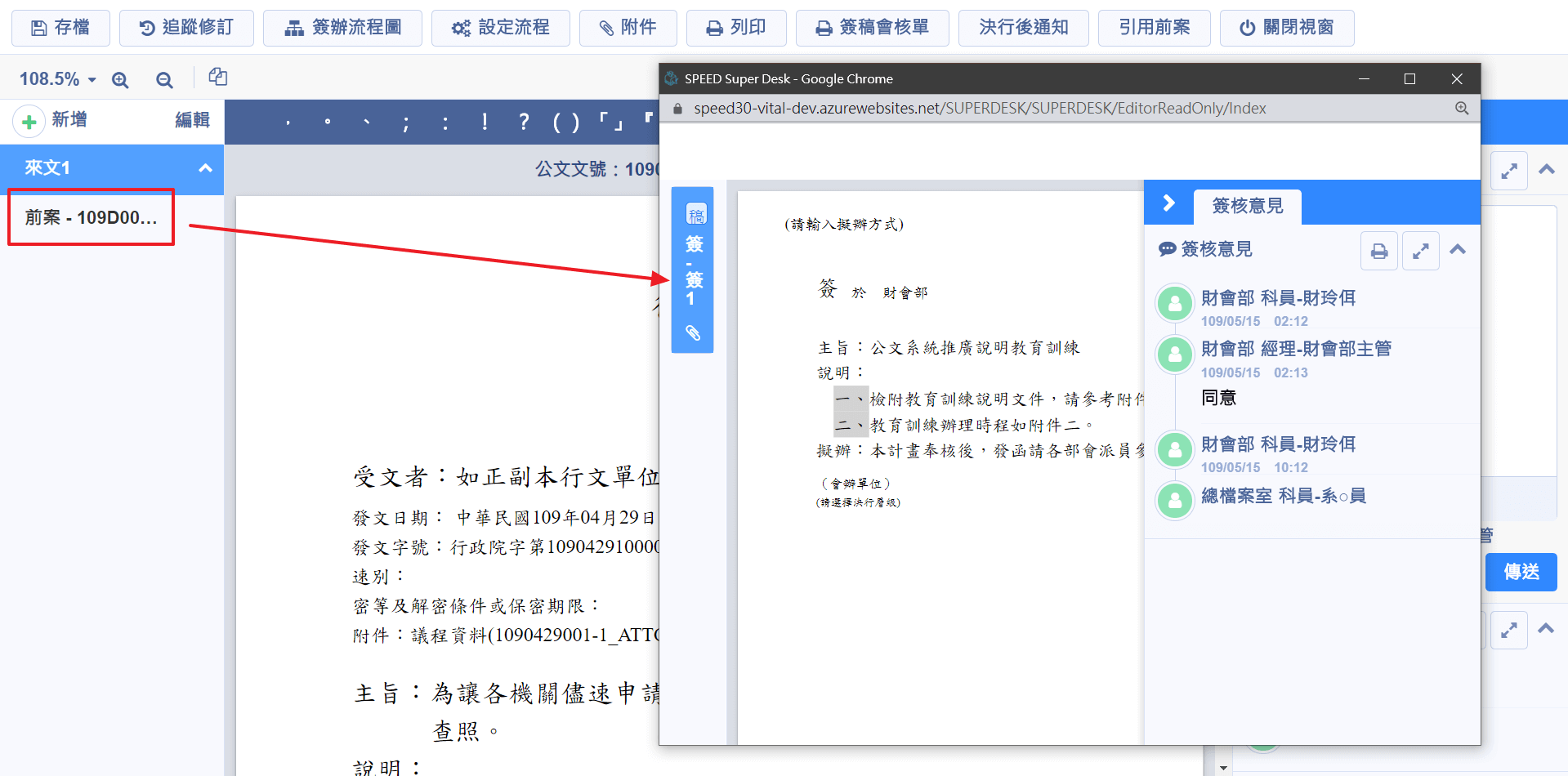
Task: Click the 稿 document icon in sidebar
Action: pyautogui.click(x=696, y=215)
